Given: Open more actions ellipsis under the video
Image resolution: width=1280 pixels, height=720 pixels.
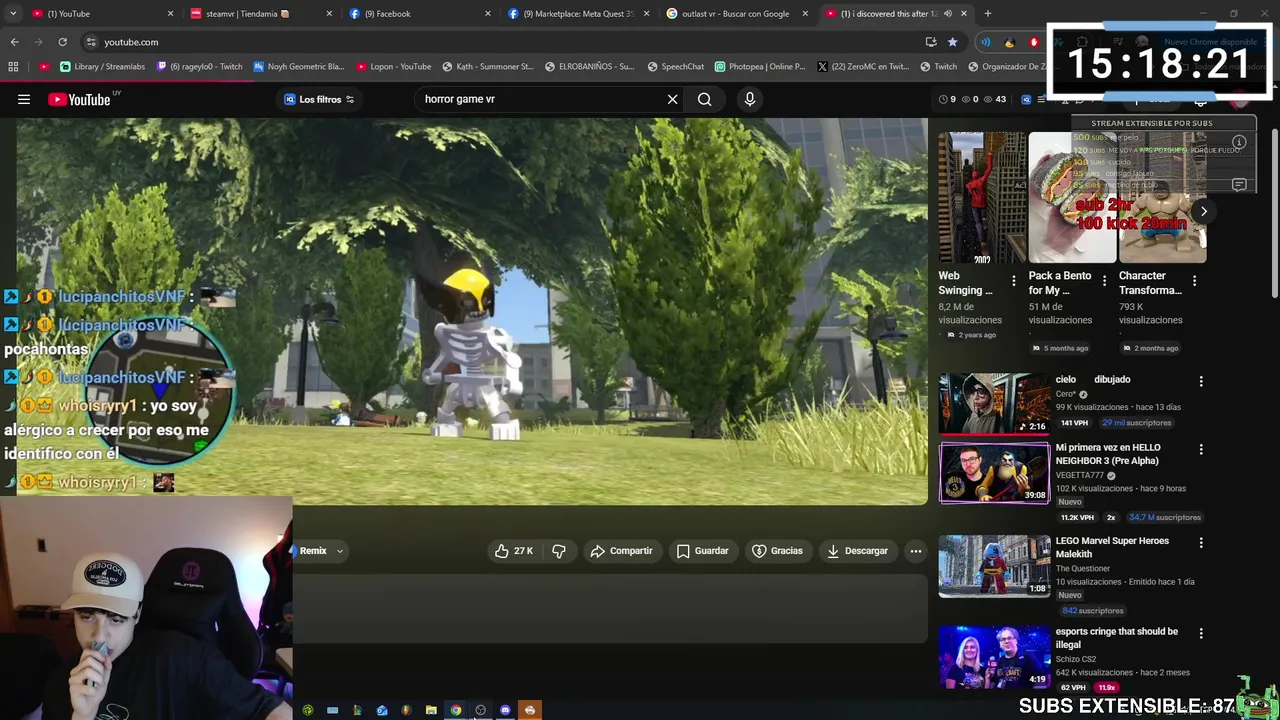Looking at the screenshot, I should tap(915, 551).
